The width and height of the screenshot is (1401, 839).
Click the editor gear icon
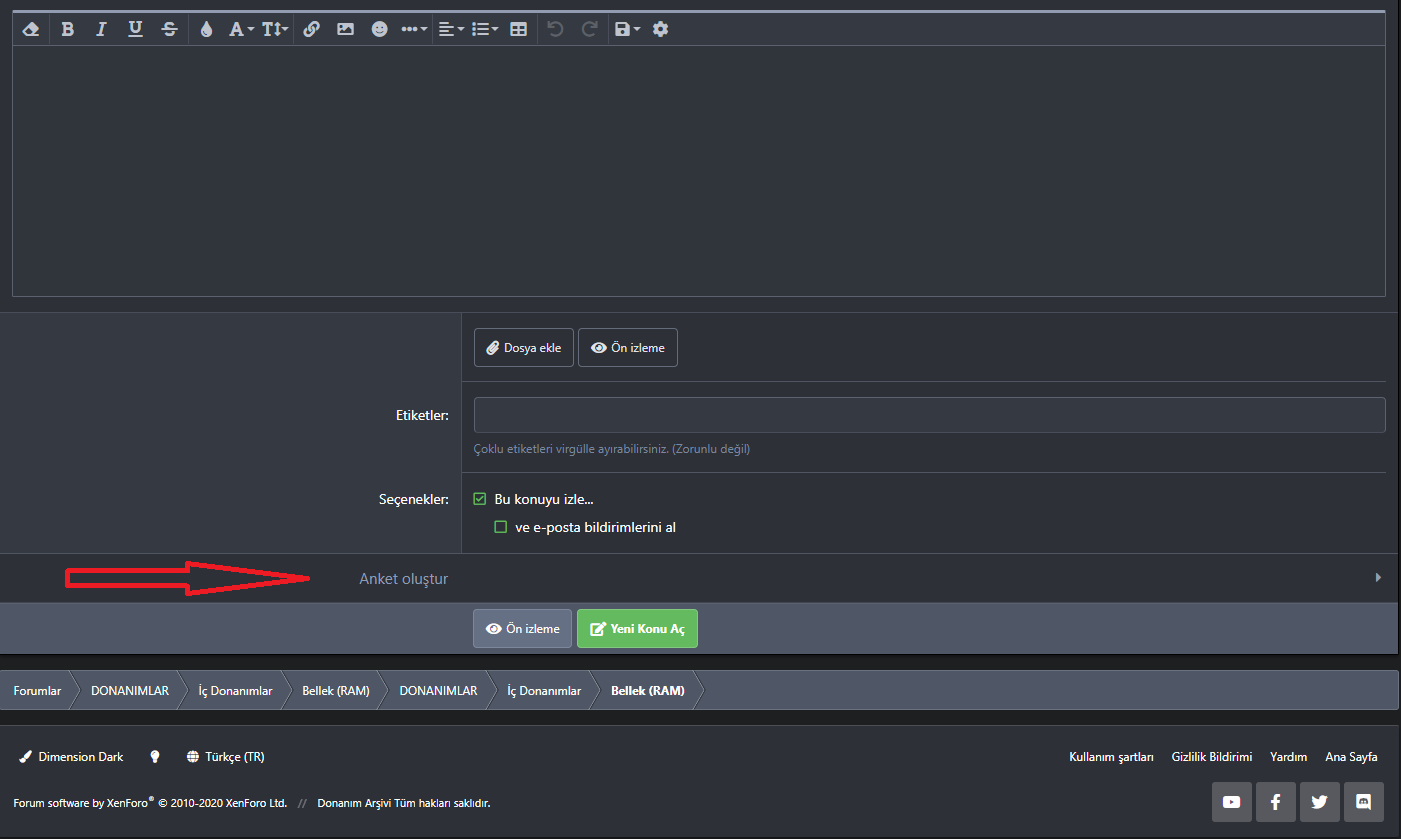click(660, 29)
